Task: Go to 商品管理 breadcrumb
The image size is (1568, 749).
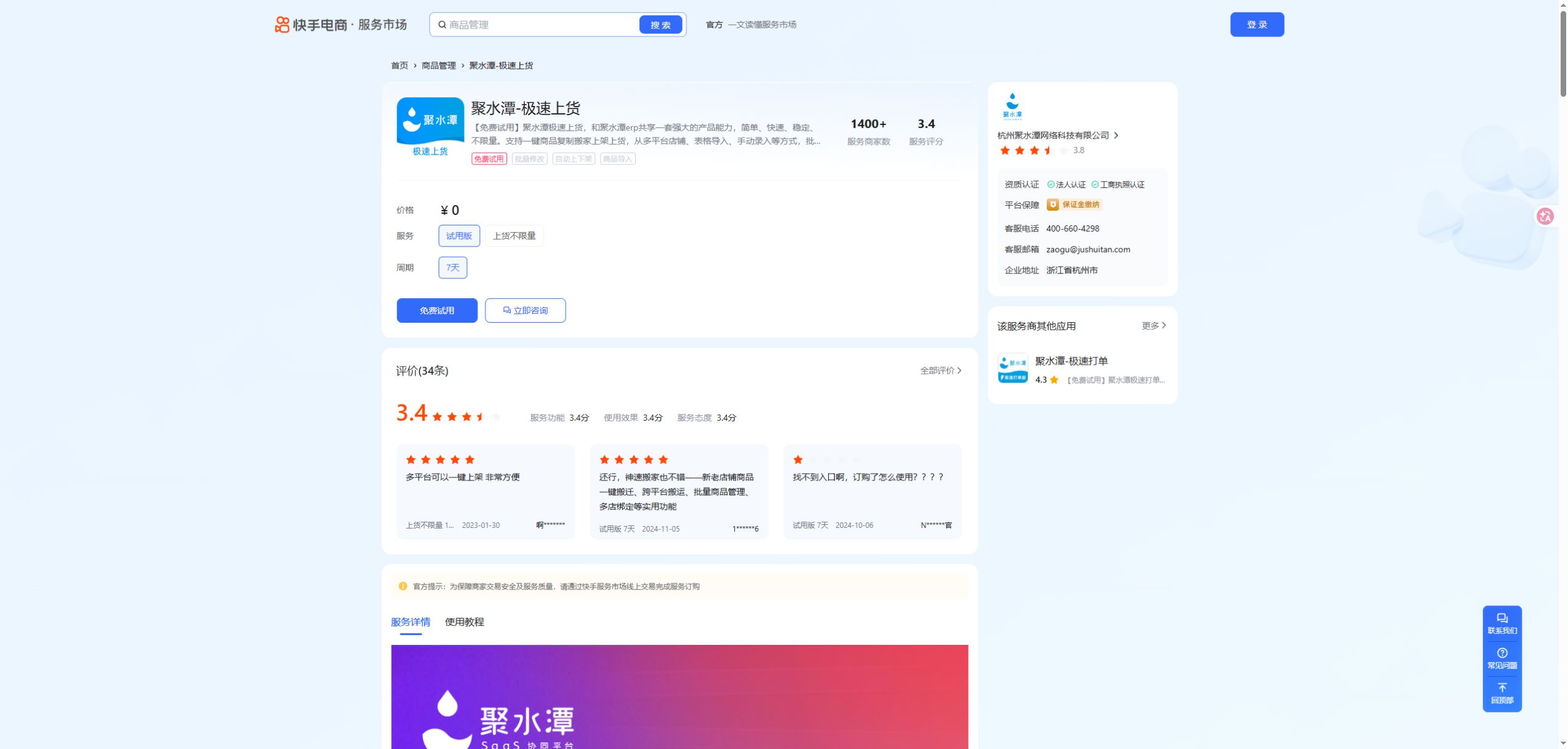Action: point(439,66)
